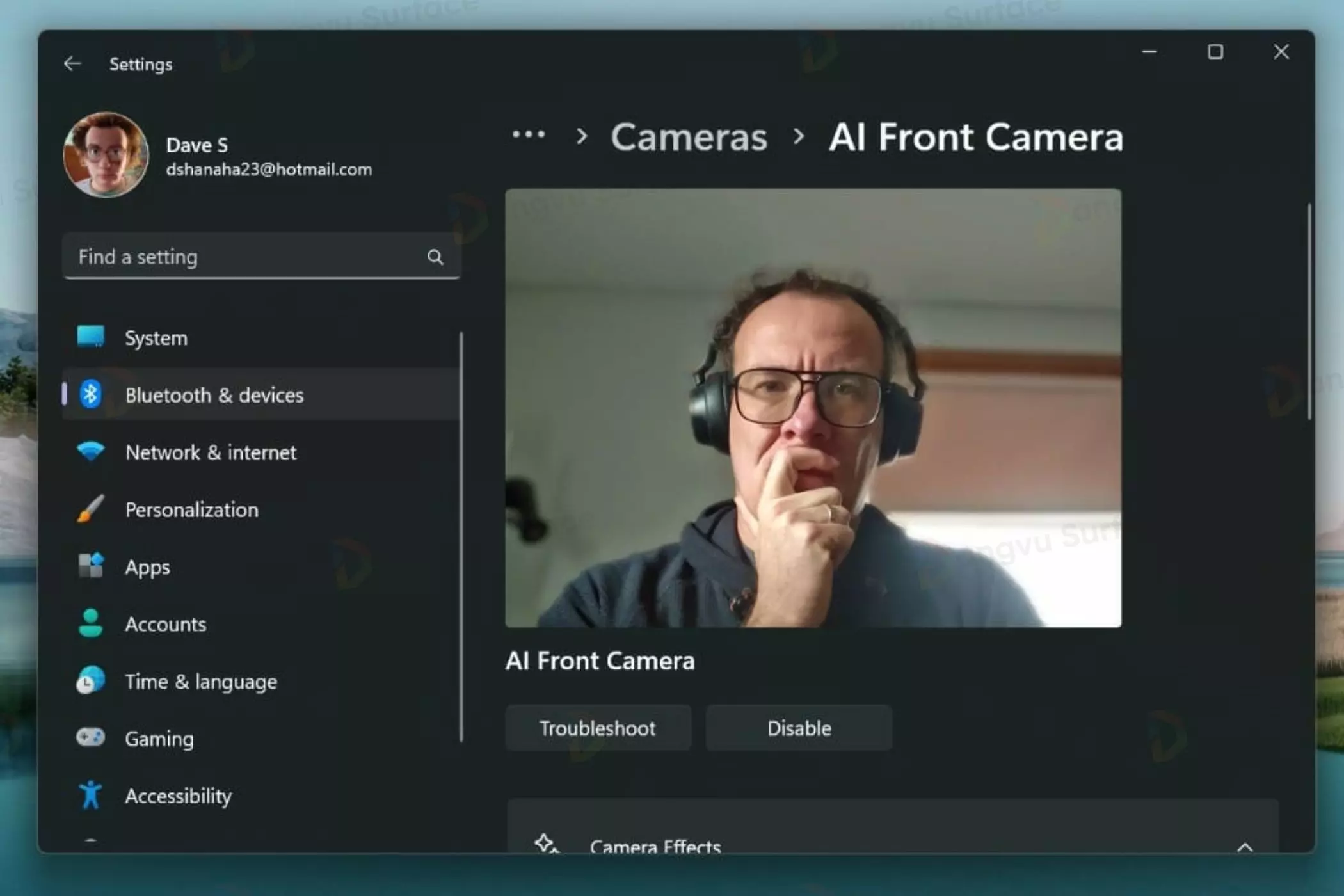Click the Personalization paintbrush icon
Screen dimensions: 1344x896
click(x=90, y=509)
